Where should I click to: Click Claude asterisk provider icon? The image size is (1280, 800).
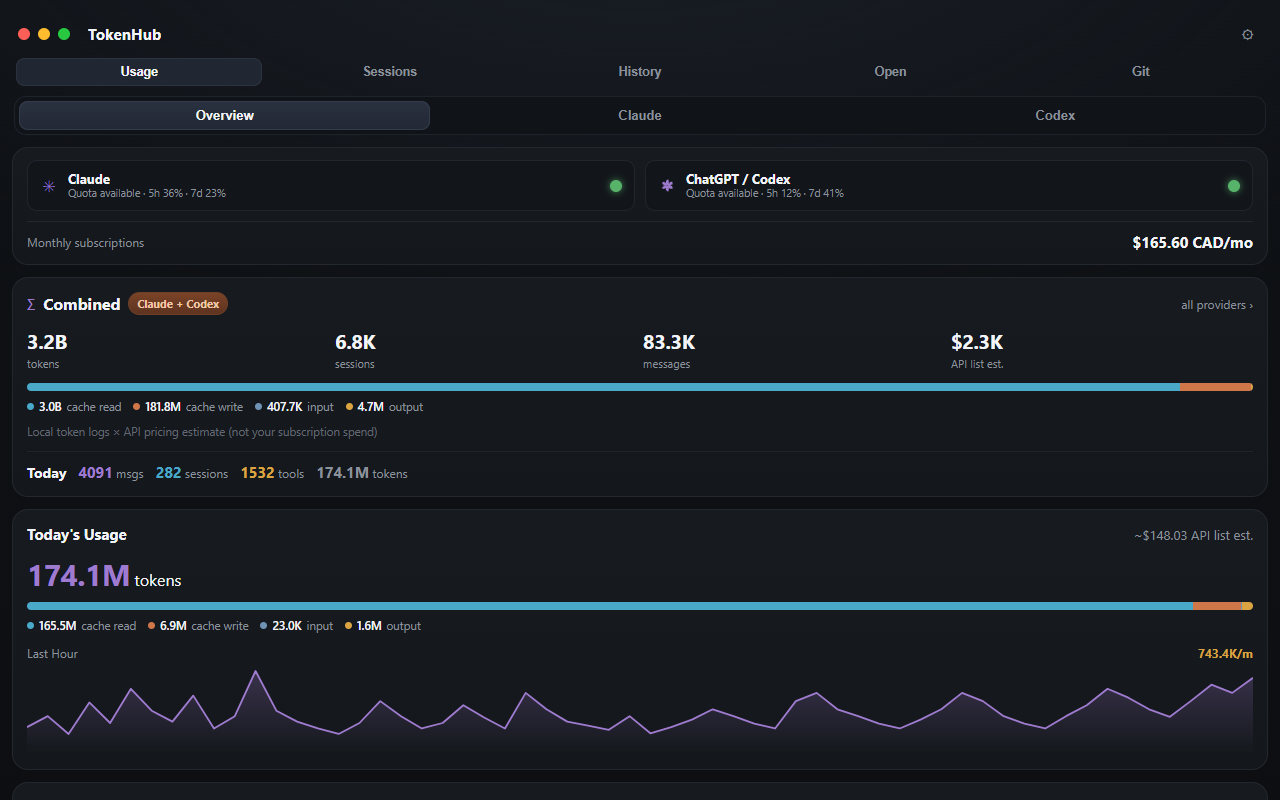[49, 186]
